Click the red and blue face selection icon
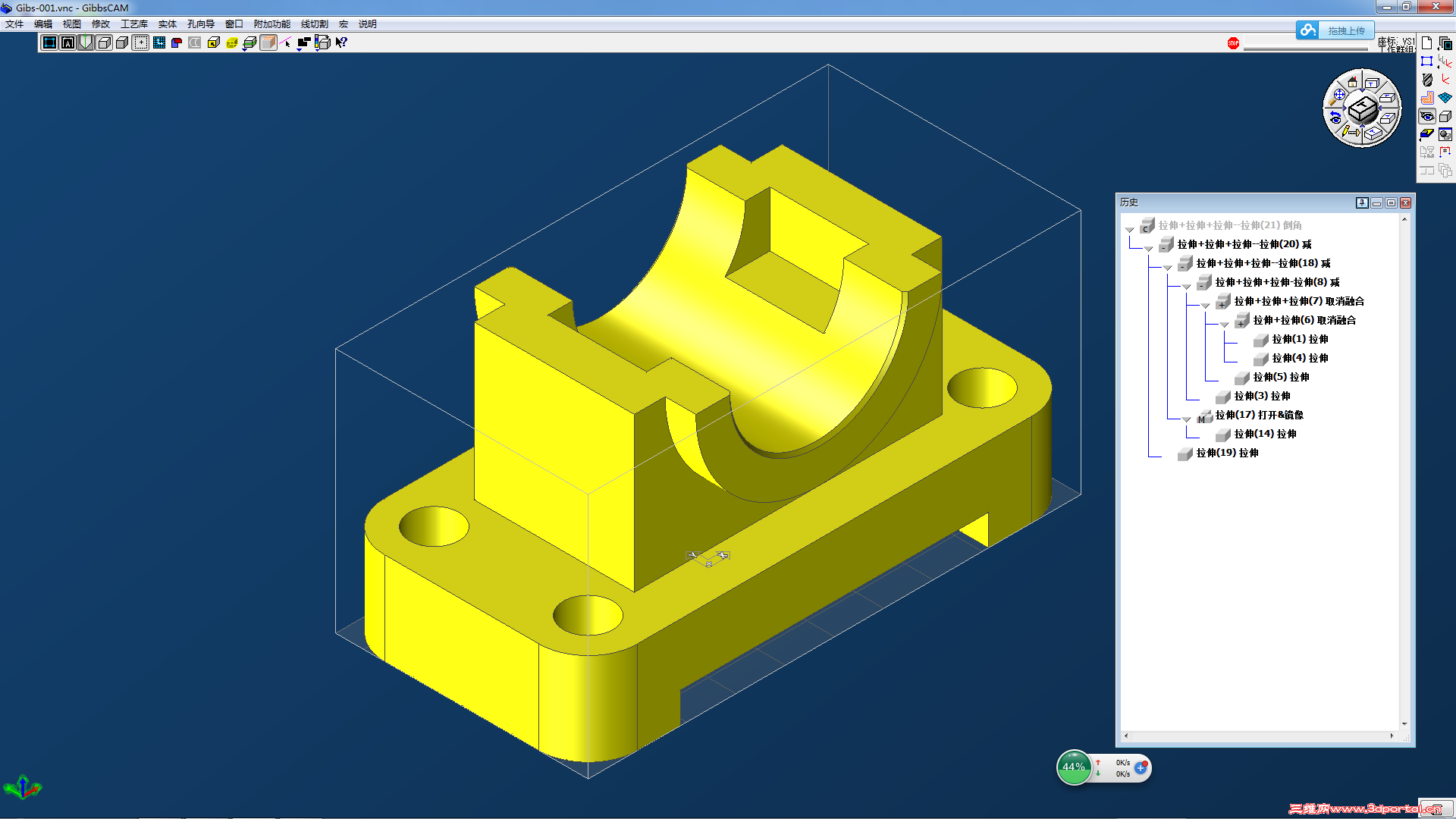The image size is (1456, 819). click(177, 42)
